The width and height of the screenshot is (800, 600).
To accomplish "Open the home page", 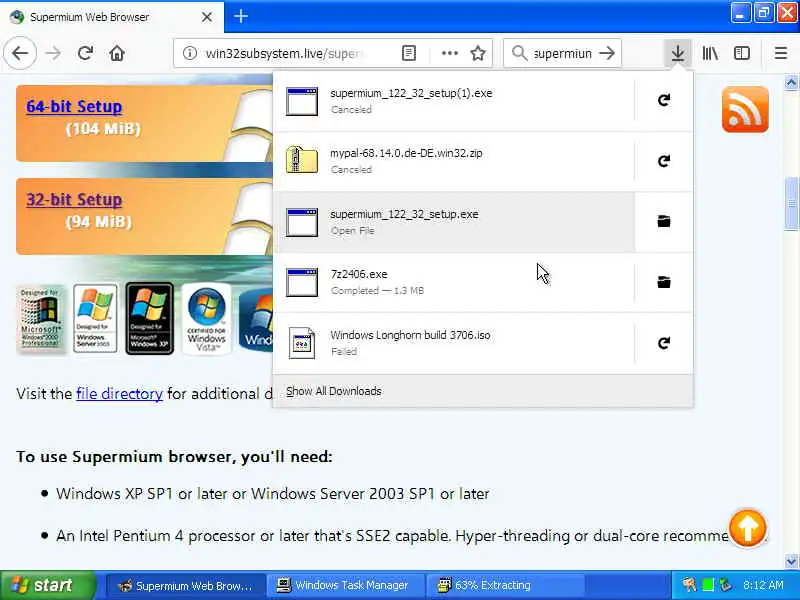I will coord(117,53).
